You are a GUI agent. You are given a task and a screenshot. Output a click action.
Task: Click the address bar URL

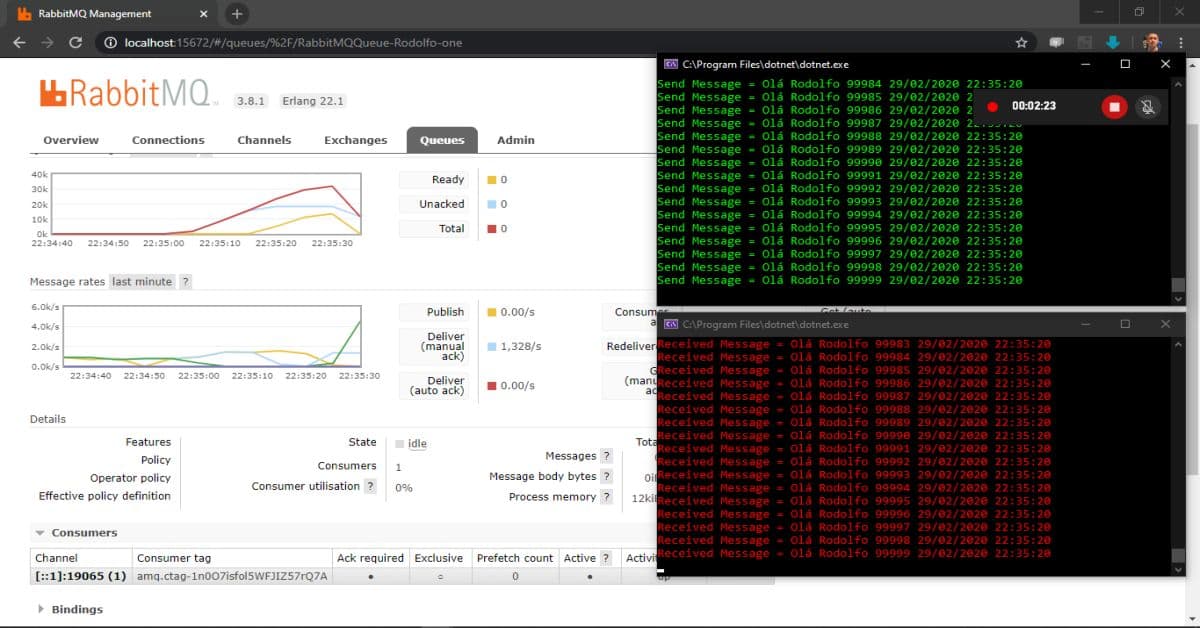coord(293,43)
